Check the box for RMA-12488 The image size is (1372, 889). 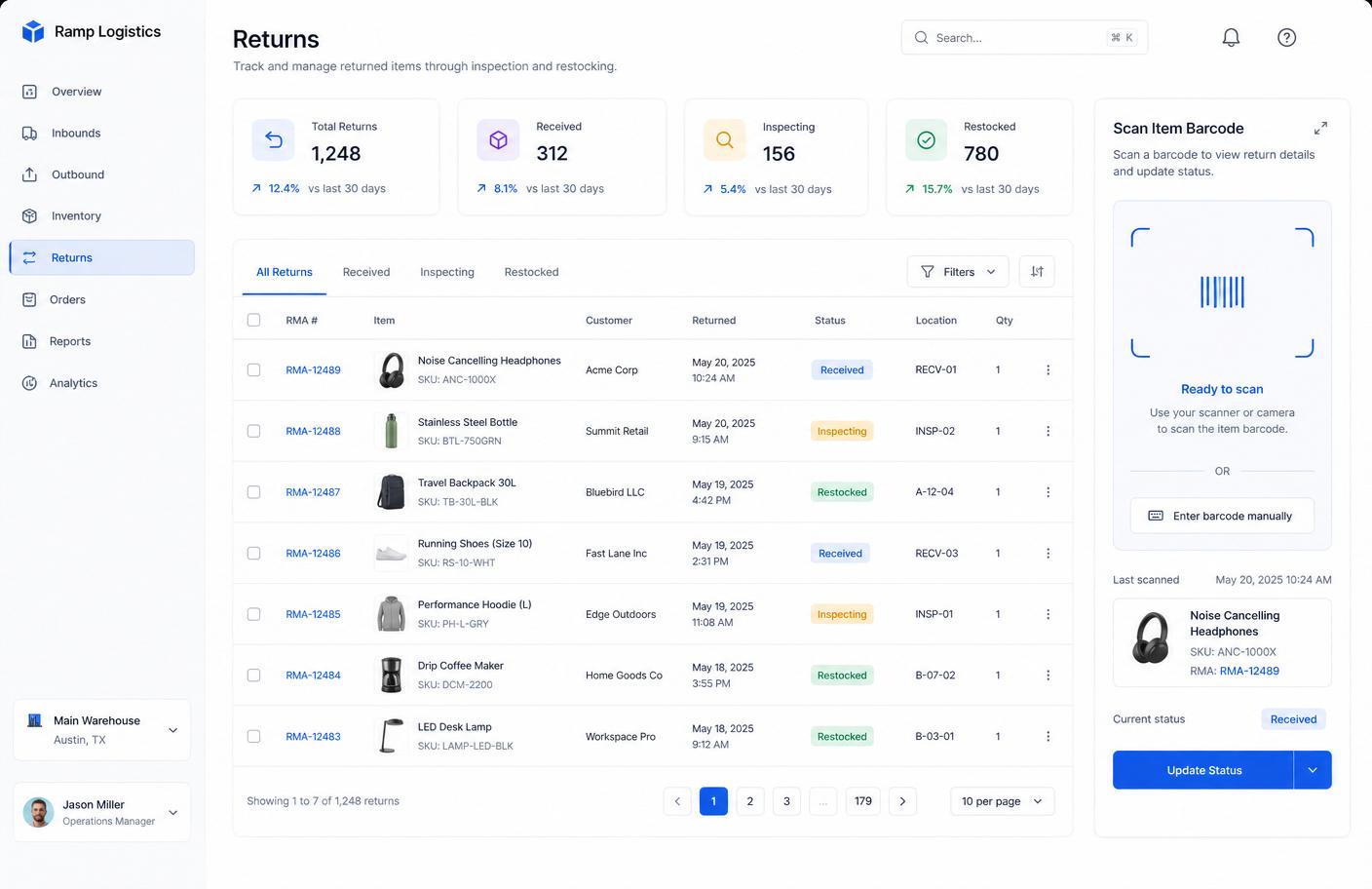(x=253, y=431)
